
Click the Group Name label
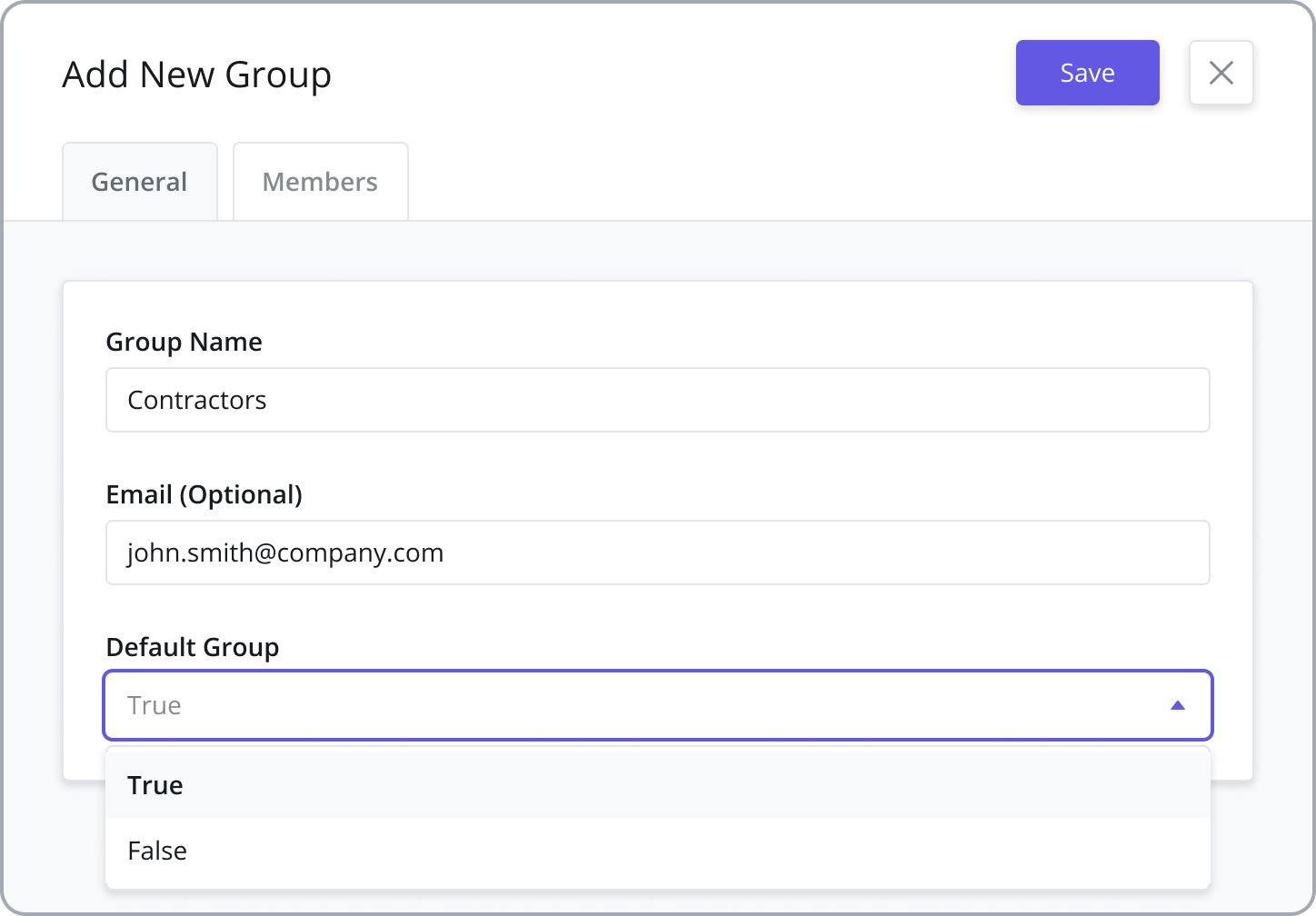(x=184, y=342)
